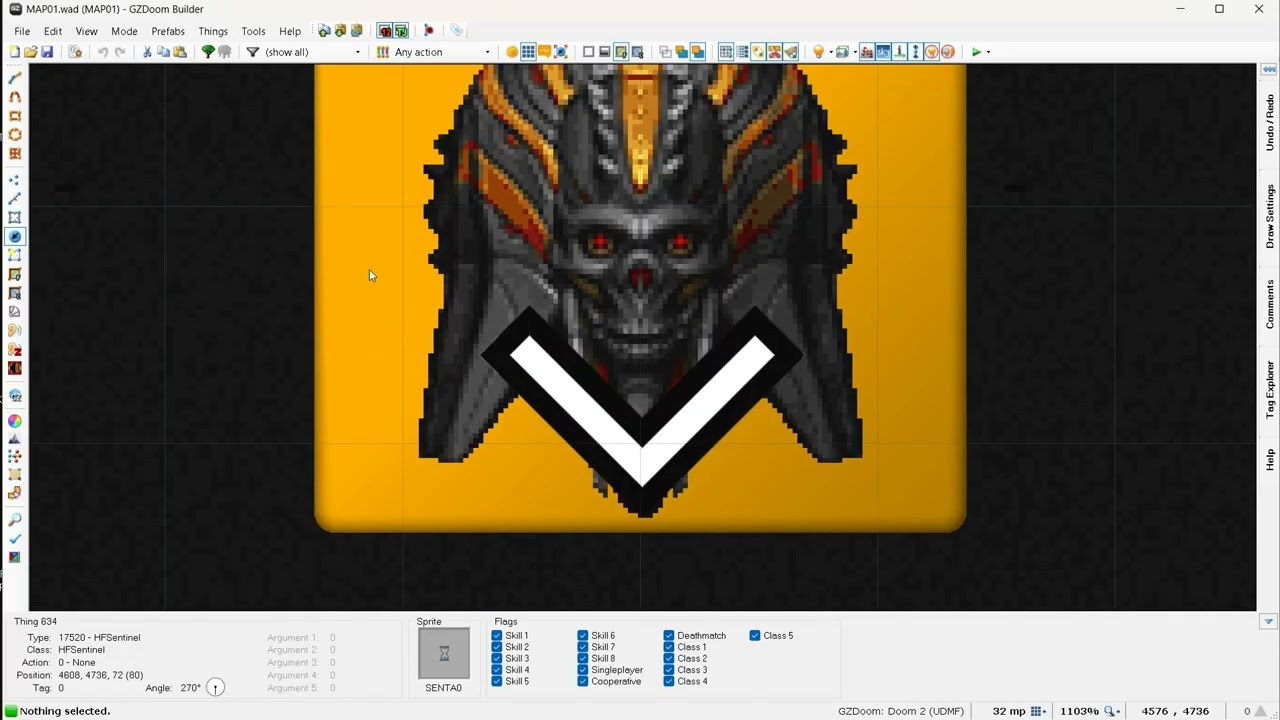The image size is (1280, 720).
Task: Select the Draw Curve tool
Action: (14, 97)
